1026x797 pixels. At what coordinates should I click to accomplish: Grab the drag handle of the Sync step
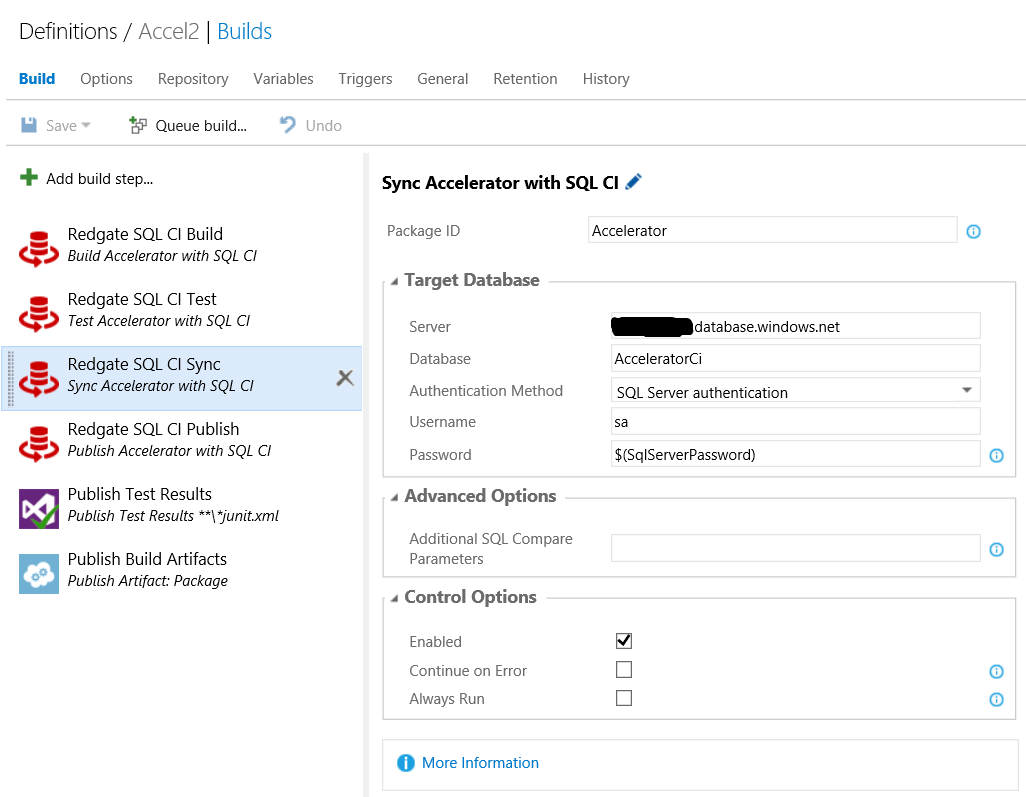click(10, 378)
